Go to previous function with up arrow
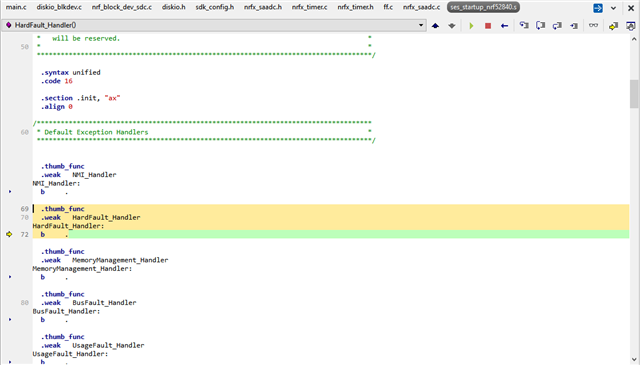 pyautogui.click(x=436, y=26)
